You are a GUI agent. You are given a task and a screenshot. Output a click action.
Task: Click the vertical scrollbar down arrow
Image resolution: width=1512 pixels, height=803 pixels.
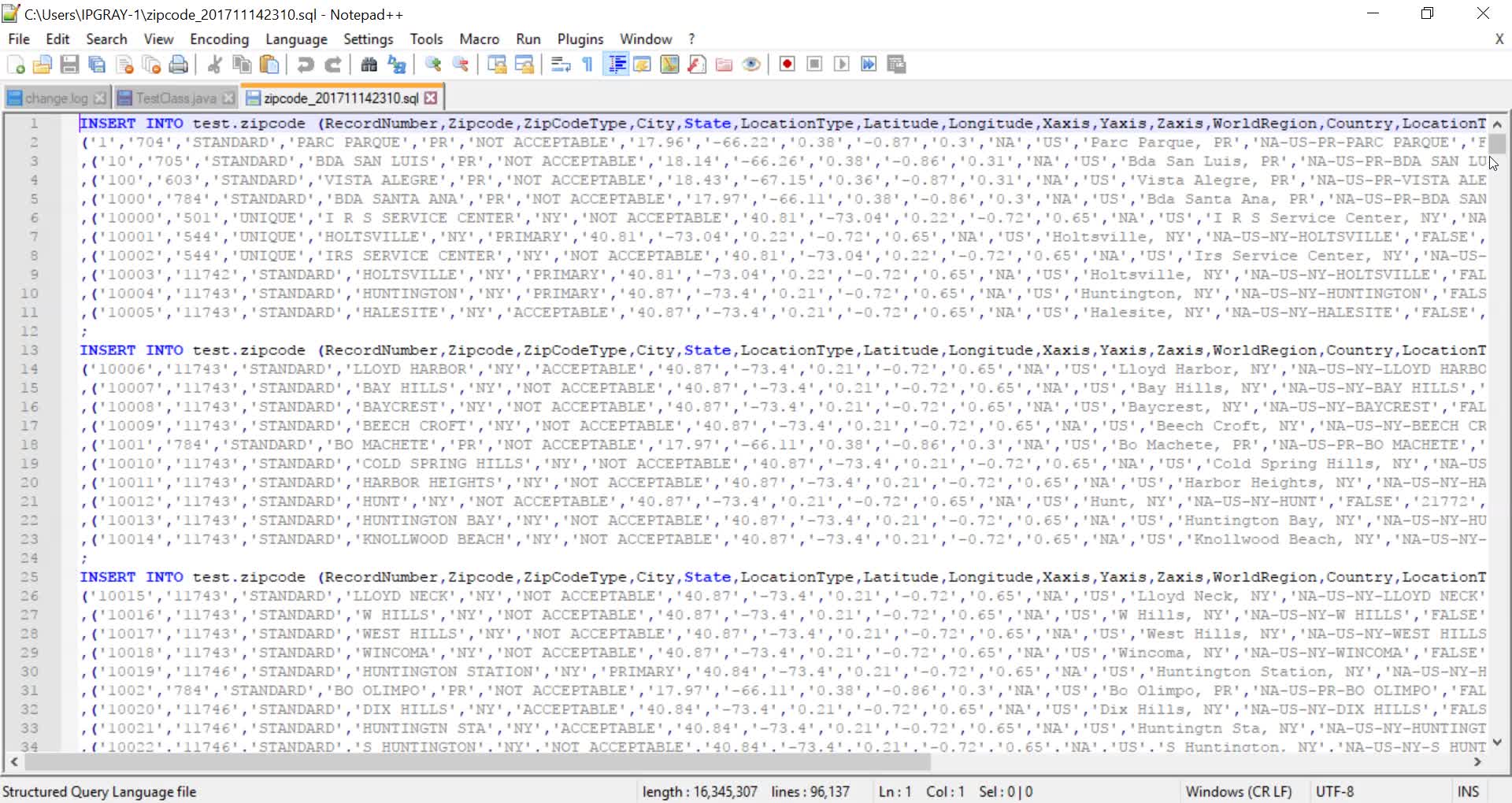tap(1498, 741)
